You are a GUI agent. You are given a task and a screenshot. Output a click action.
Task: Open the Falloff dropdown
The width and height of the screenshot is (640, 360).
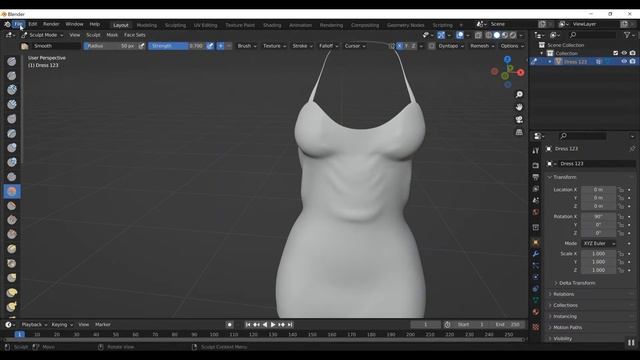[x=329, y=46]
